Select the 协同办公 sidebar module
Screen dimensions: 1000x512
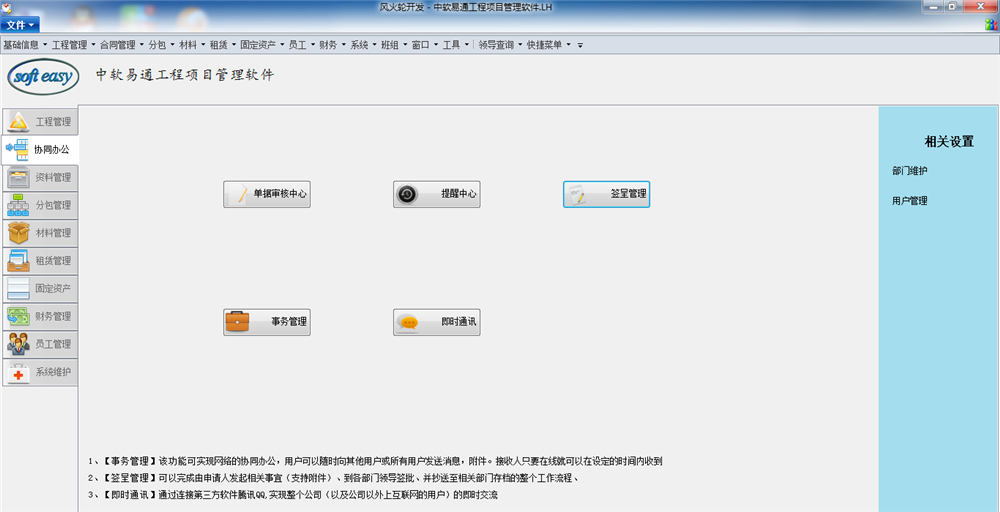[x=40, y=149]
